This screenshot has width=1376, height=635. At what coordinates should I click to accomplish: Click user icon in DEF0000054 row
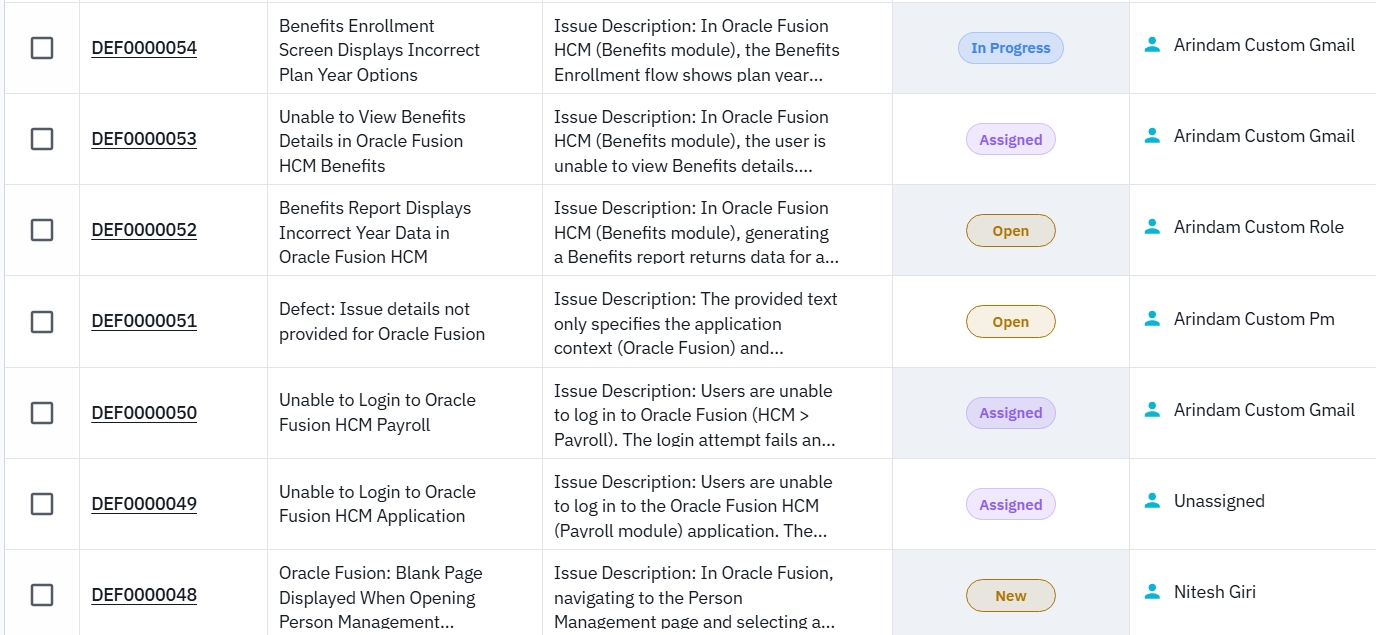(x=1152, y=44)
